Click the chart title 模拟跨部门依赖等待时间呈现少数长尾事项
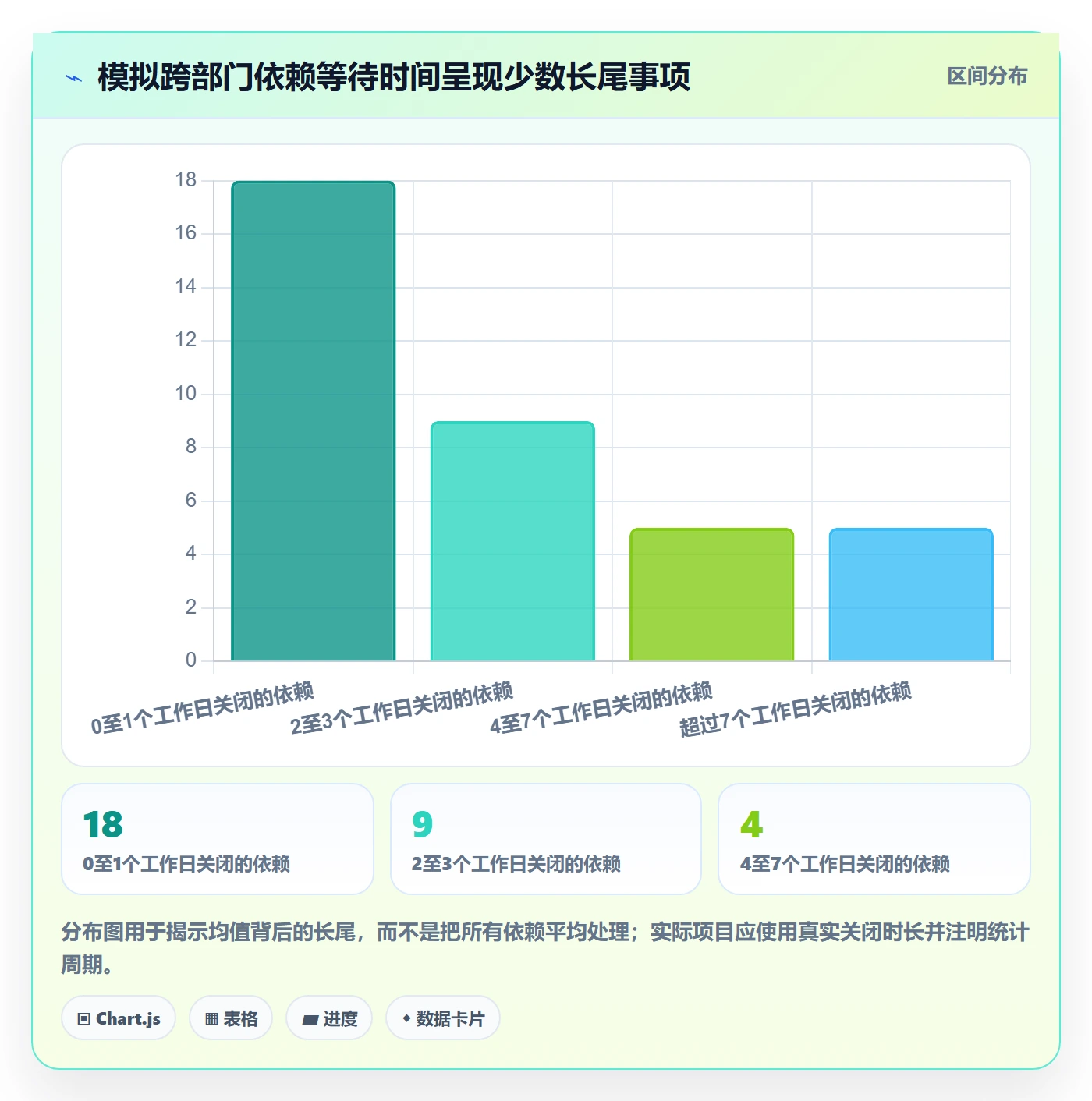This screenshot has width=1092, height=1101. (394, 77)
